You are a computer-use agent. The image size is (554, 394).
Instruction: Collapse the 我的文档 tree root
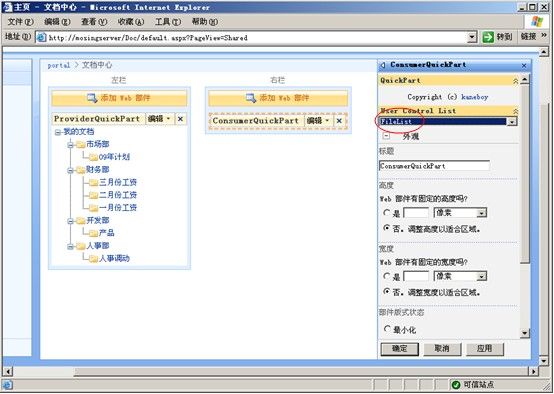pyautogui.click(x=58, y=133)
